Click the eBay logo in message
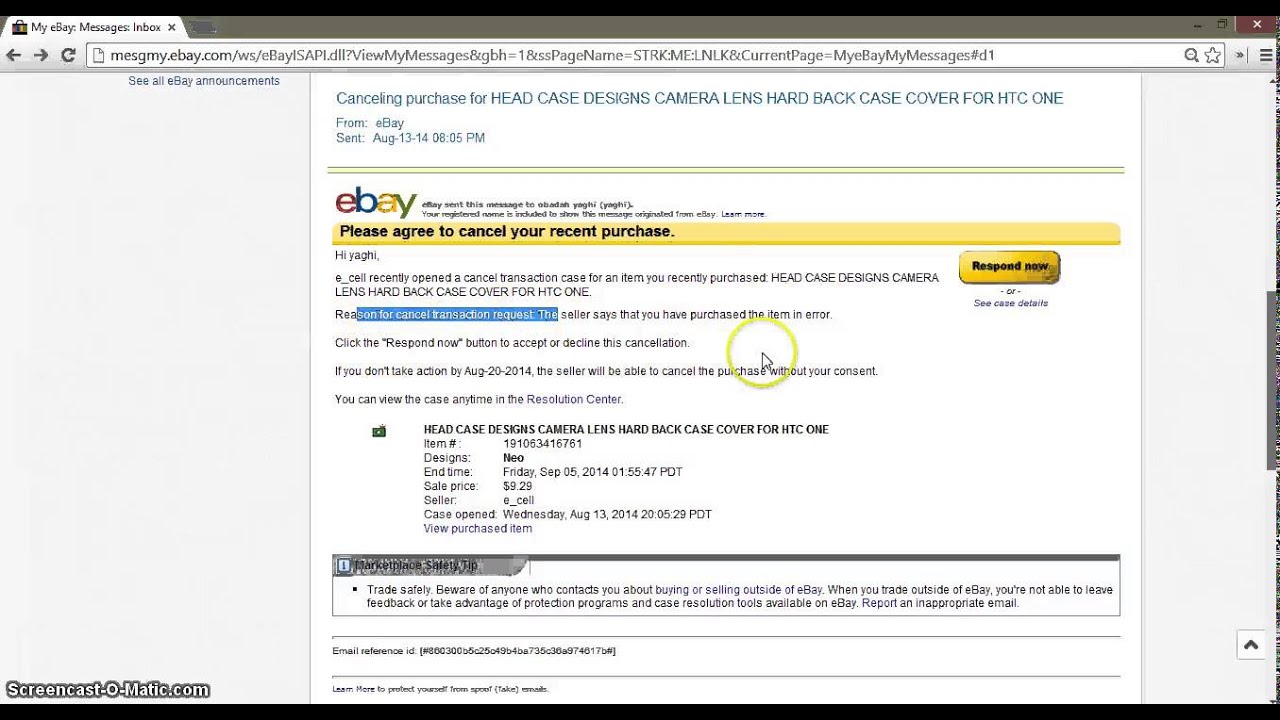 (x=376, y=201)
